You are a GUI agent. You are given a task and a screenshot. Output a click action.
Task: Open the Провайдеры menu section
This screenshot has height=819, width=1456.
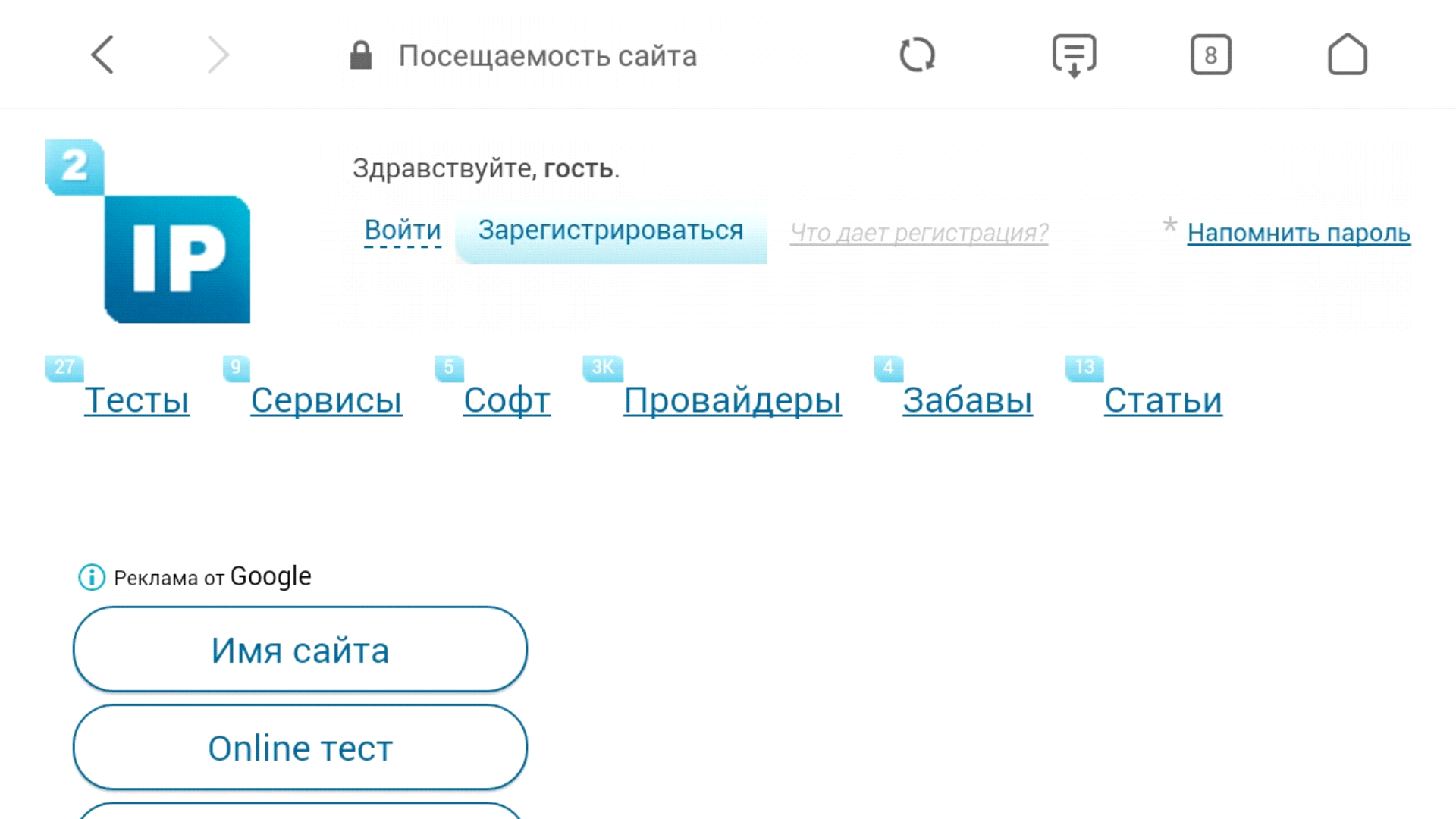[732, 400]
